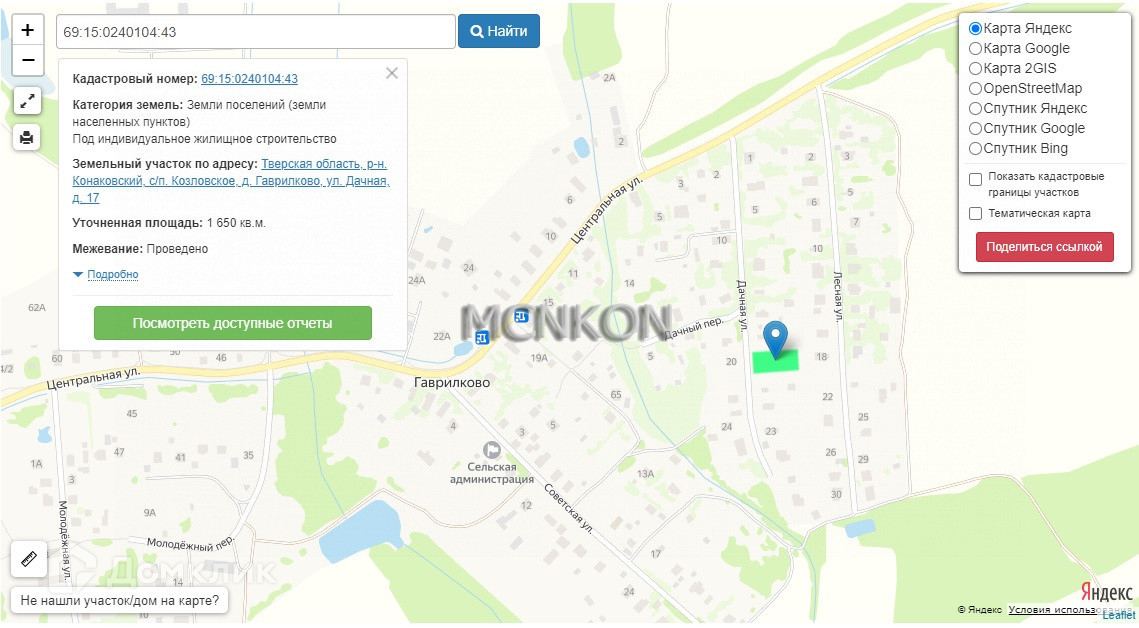Viewport: 1139px width, 628px height.
Task: Click the Сельская администрация flag icon
Action: pos(492,450)
